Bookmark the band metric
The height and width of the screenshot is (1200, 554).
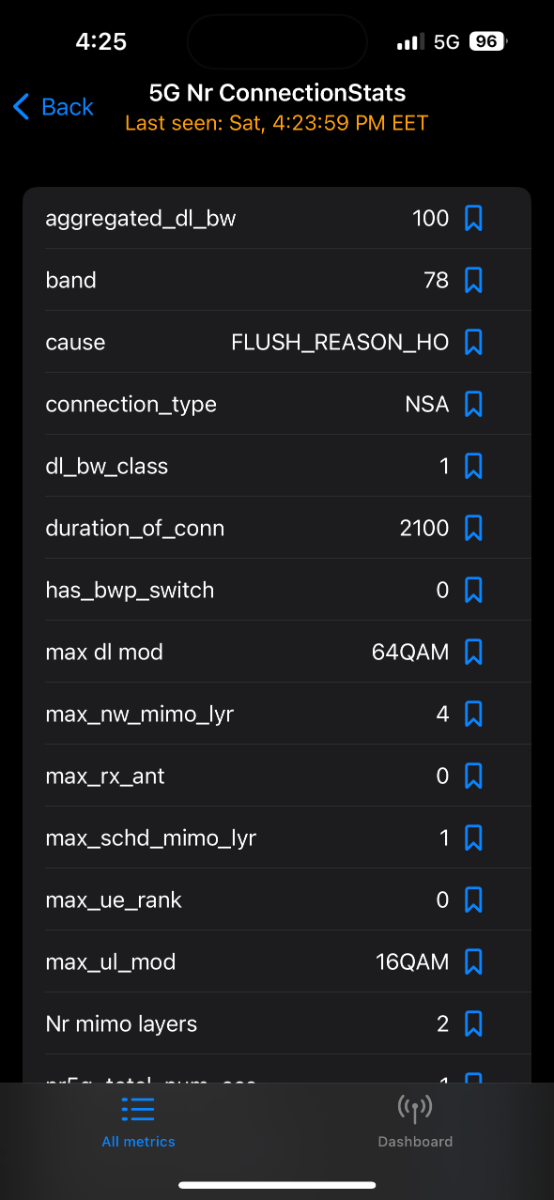click(474, 280)
